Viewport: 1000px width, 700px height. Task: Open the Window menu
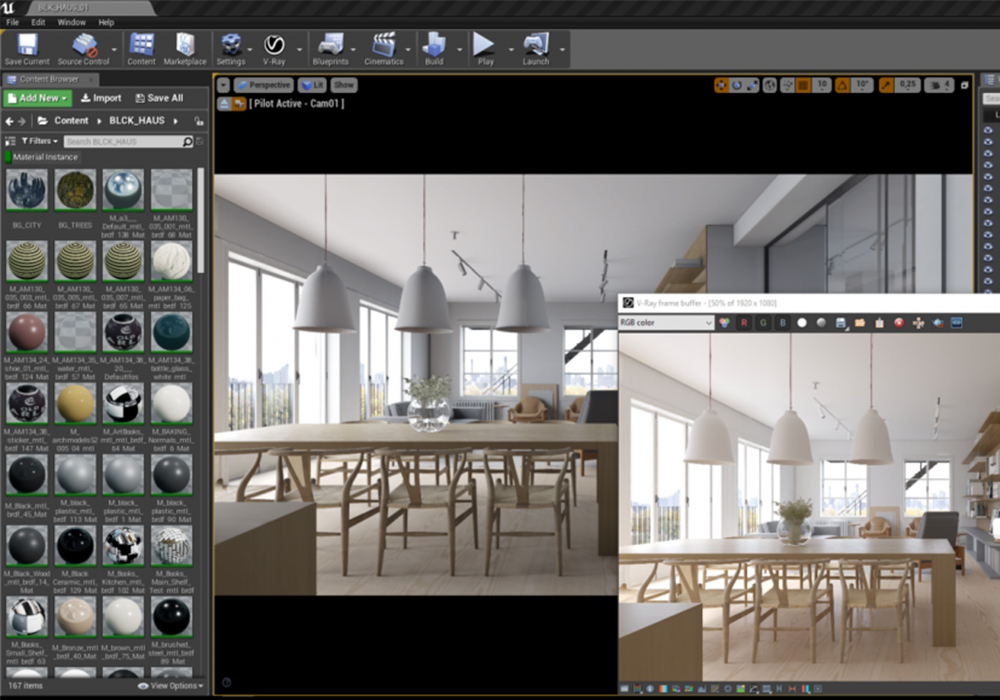click(71, 21)
